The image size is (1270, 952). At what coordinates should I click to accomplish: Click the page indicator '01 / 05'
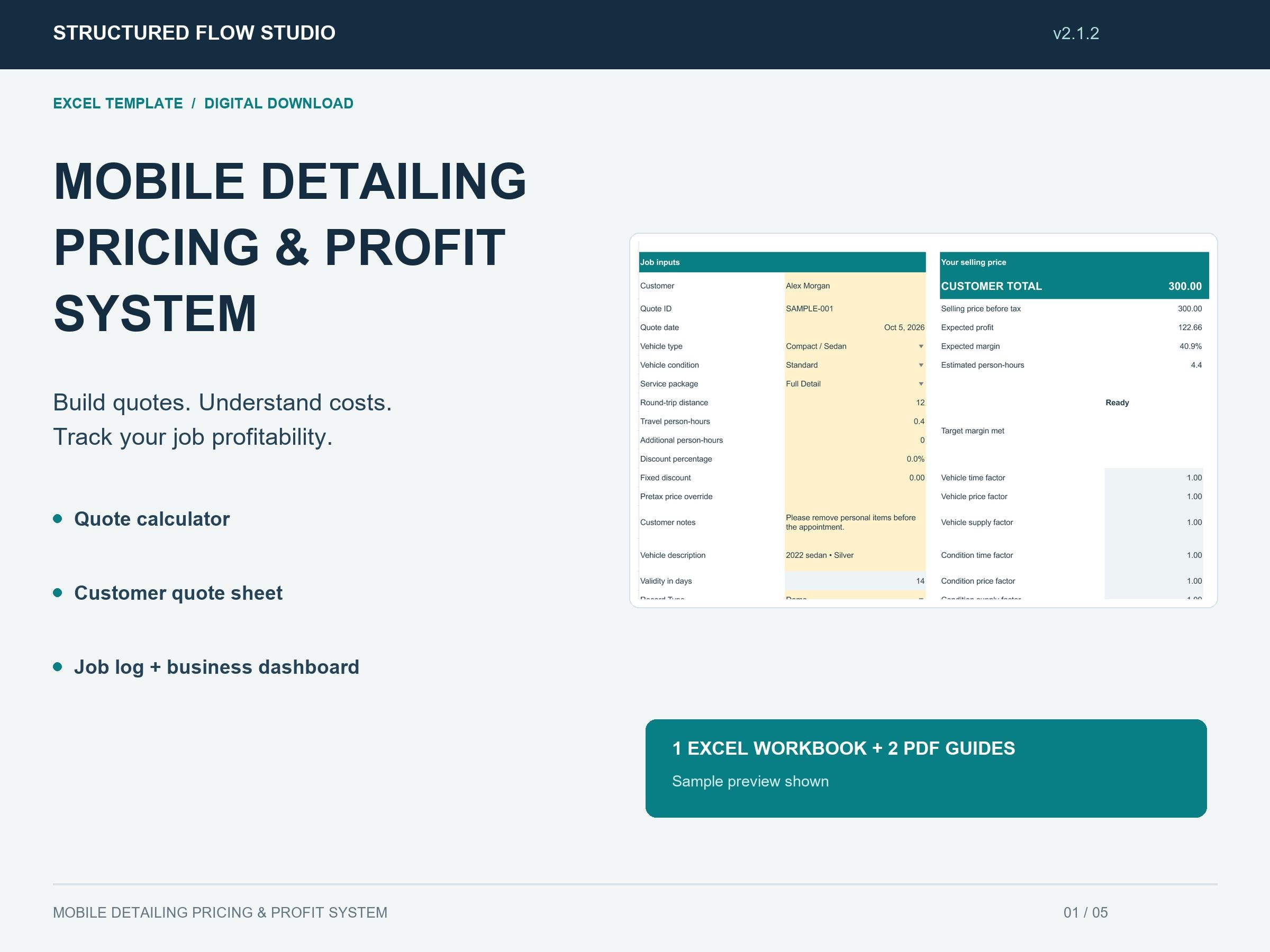1085,912
